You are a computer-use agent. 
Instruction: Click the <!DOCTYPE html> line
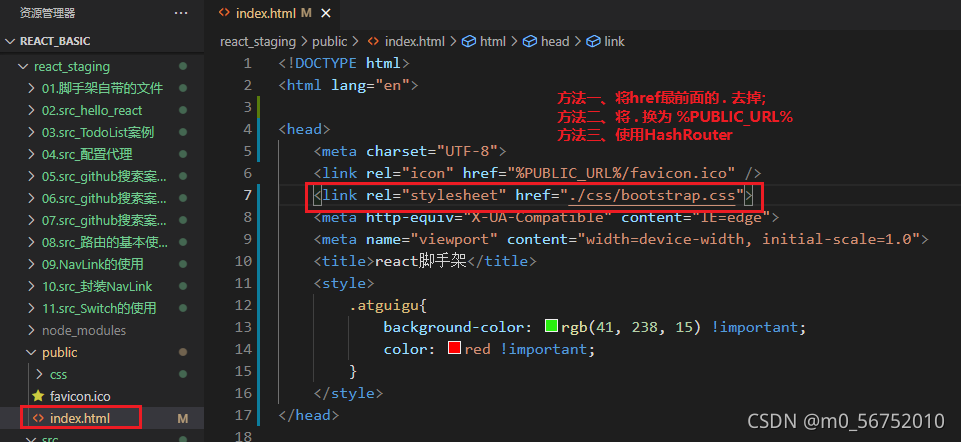pos(344,63)
